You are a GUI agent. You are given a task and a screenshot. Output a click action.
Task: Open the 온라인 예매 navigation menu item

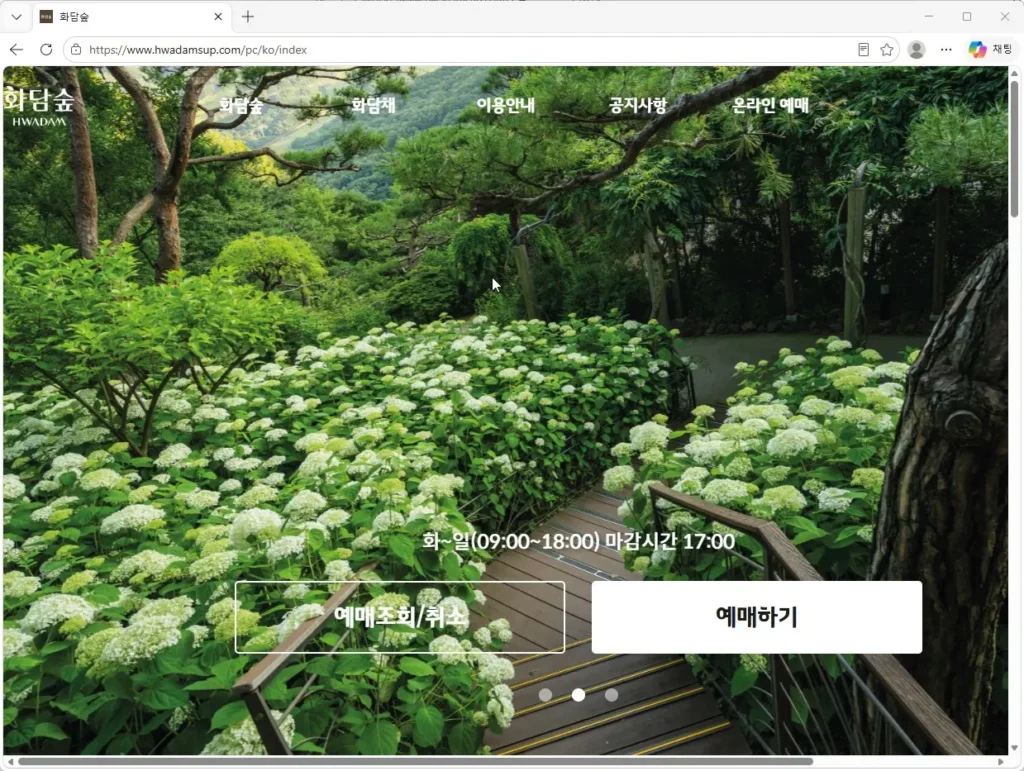tap(771, 105)
